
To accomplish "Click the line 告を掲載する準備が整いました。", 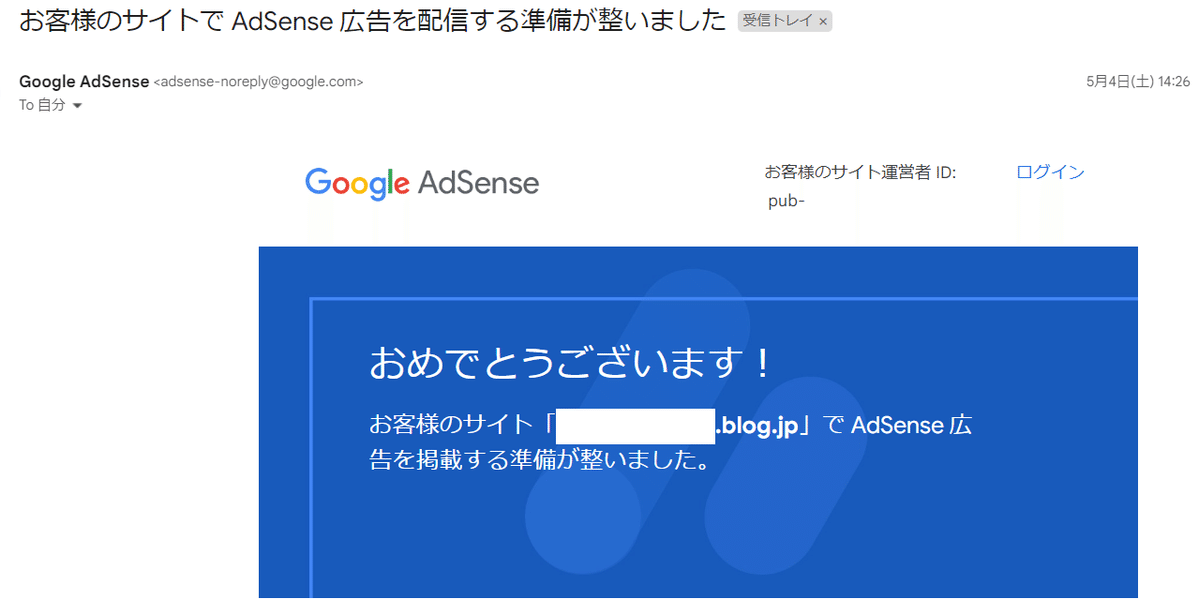I will pyautogui.click(x=539, y=461).
